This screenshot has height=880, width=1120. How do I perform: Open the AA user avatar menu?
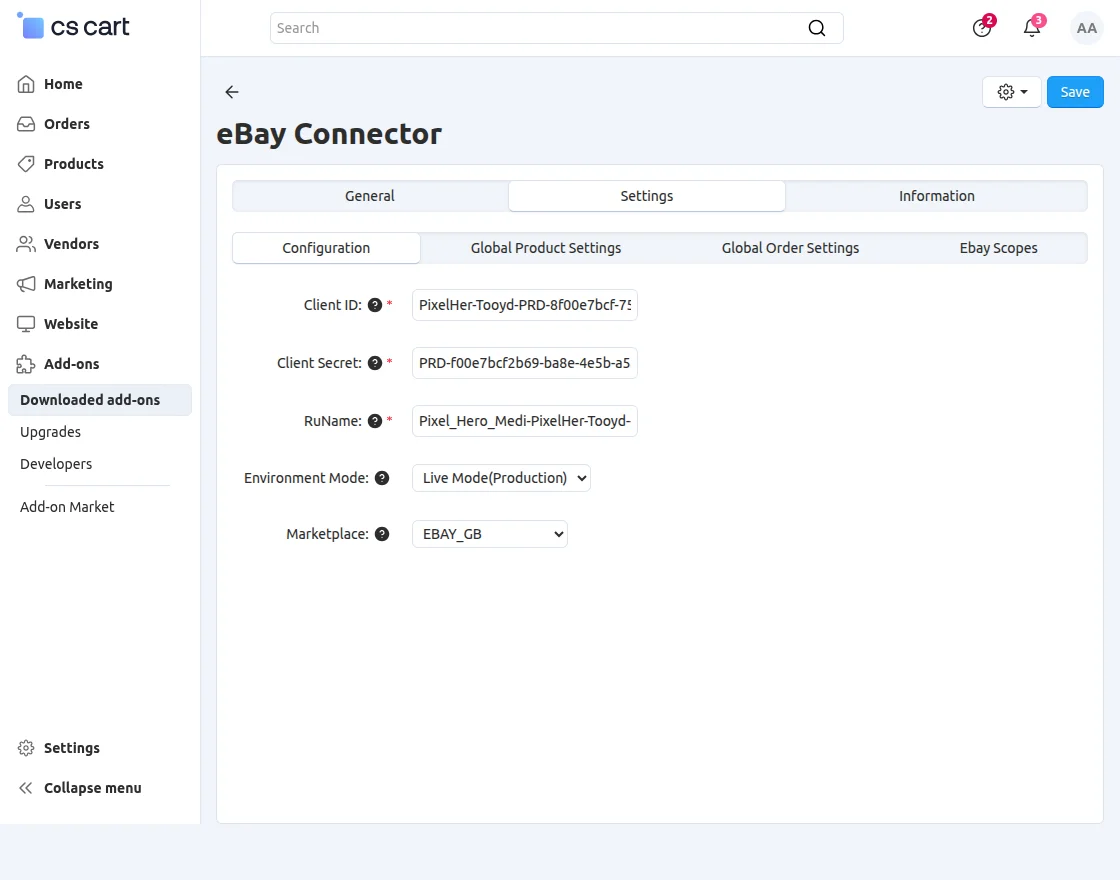click(1086, 28)
